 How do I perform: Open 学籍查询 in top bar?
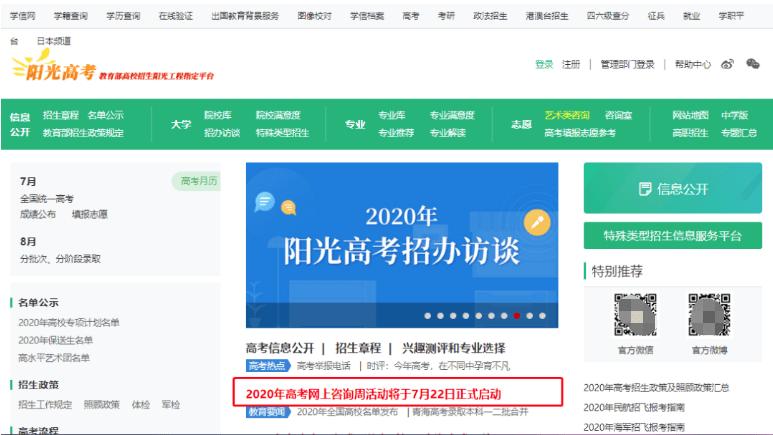coord(70,16)
